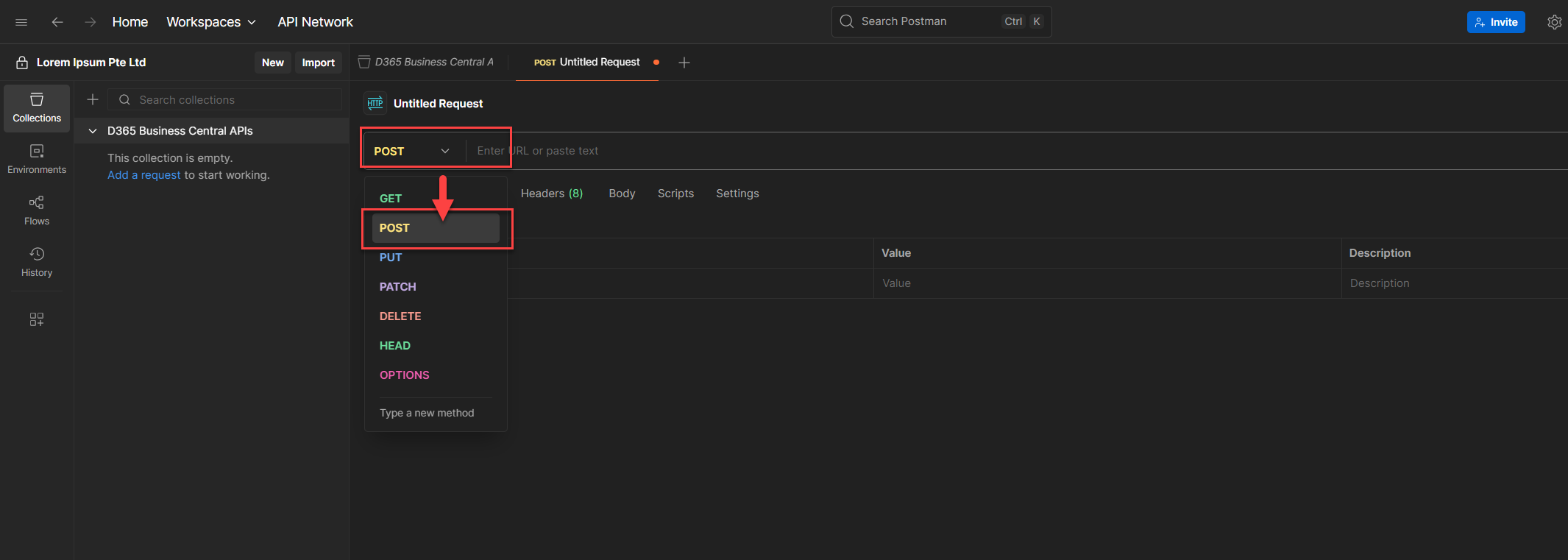This screenshot has width=1568, height=560.
Task: Go back with the left arrow
Action: [x=57, y=22]
